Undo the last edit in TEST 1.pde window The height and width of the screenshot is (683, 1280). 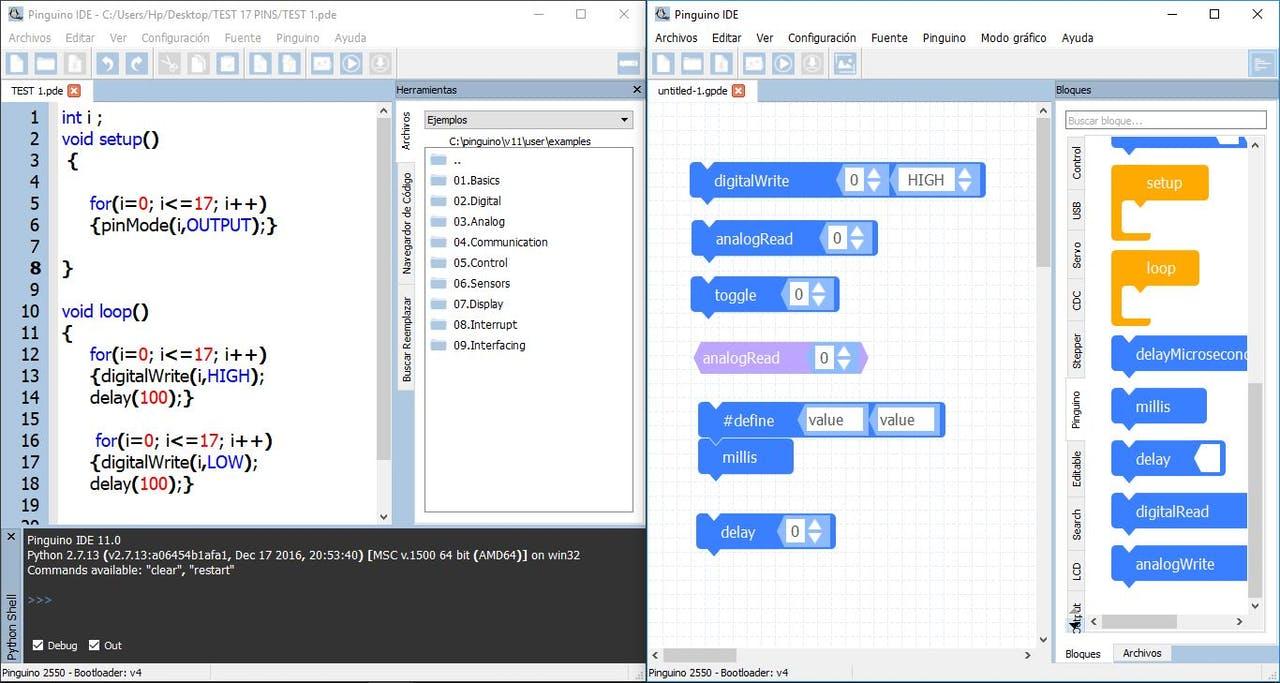point(107,63)
